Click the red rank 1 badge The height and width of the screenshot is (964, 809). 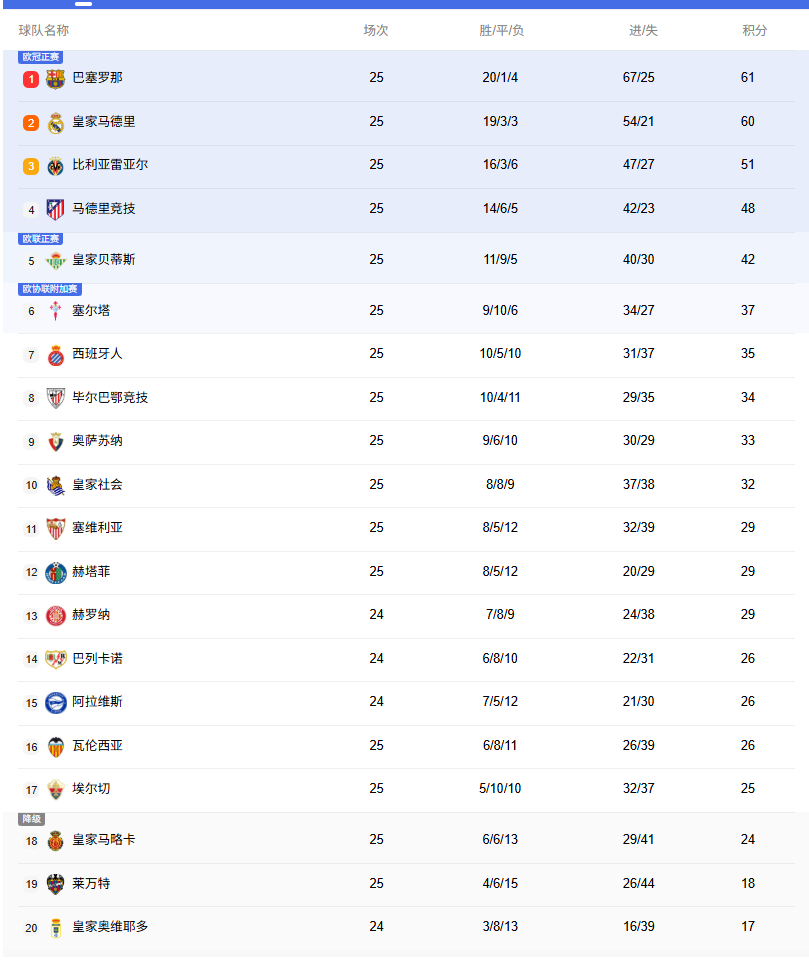pos(31,79)
